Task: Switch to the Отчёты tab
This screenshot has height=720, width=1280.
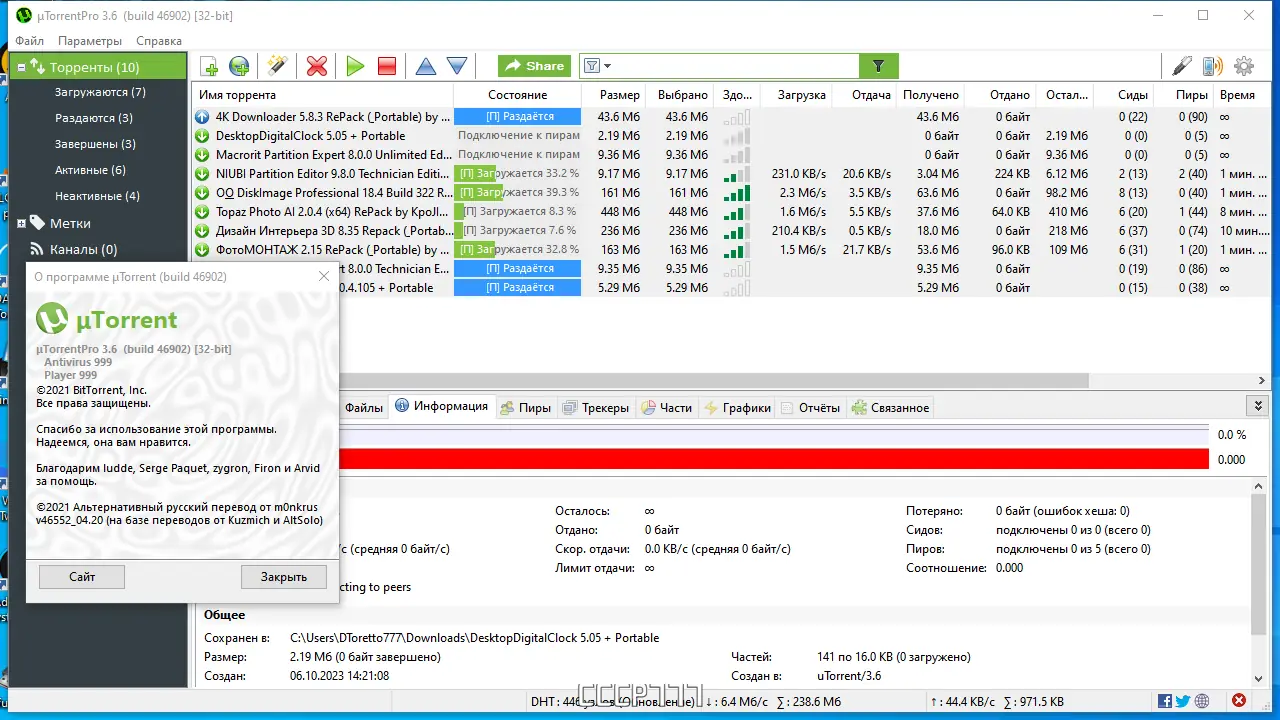Action: [x=811, y=408]
